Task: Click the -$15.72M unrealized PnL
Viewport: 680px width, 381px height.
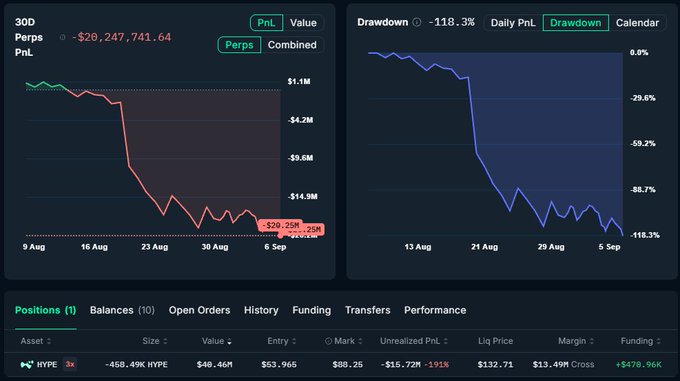Action: (x=400, y=365)
